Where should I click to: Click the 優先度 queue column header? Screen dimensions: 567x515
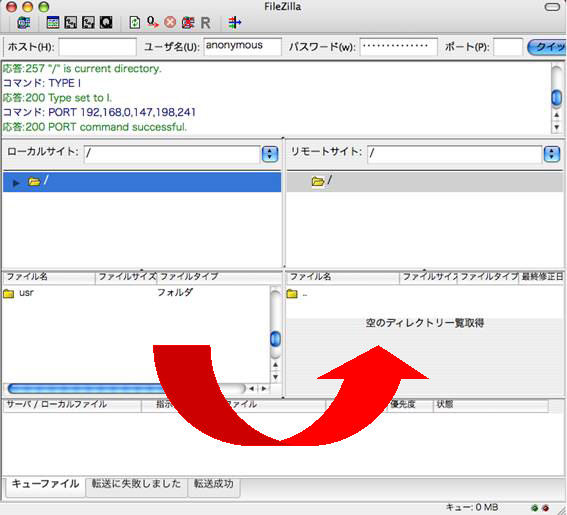point(410,405)
